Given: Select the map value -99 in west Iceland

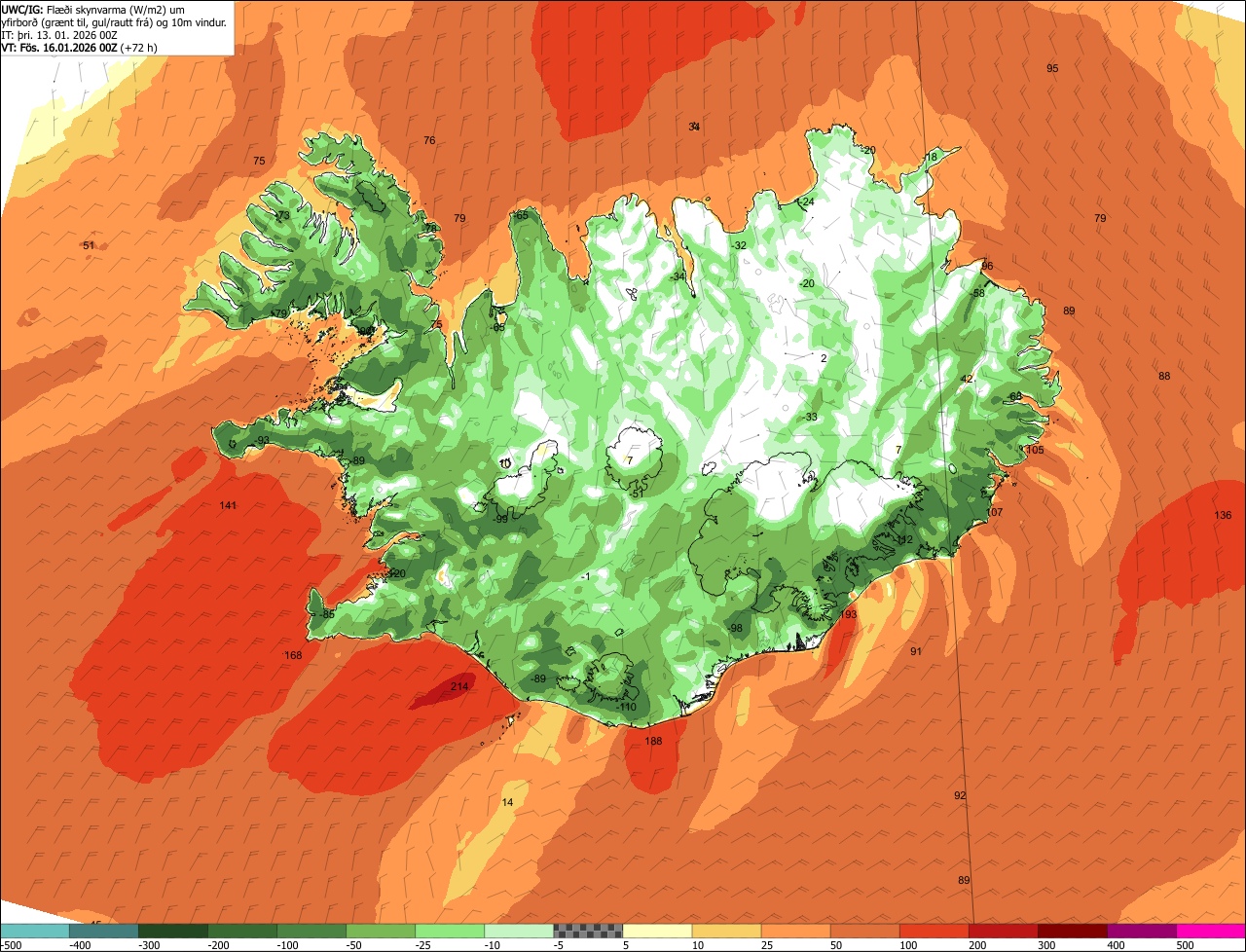Looking at the screenshot, I should click(500, 519).
